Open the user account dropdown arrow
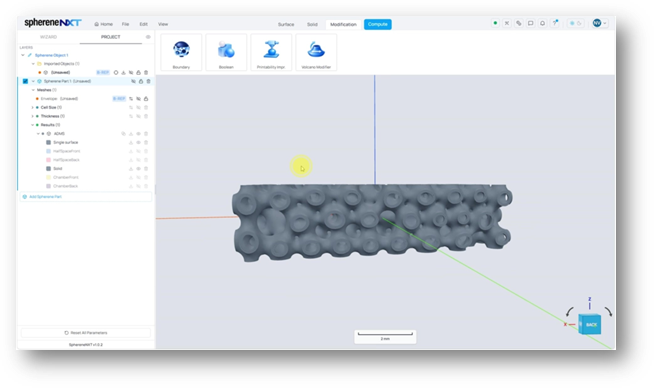Viewport: 654px width, 388px height. pos(605,23)
